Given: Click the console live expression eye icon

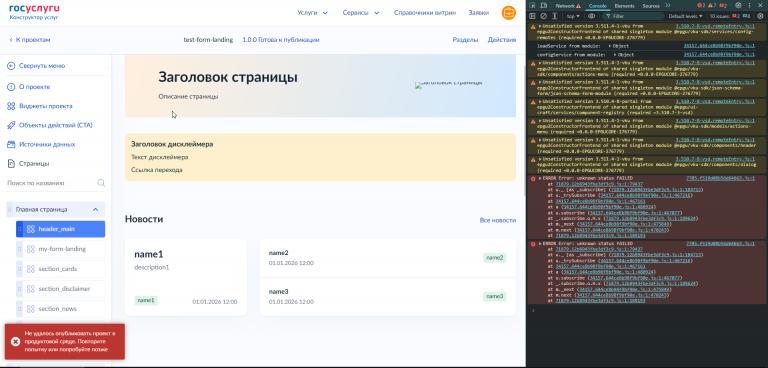Looking at the screenshot, I should click(591, 16).
